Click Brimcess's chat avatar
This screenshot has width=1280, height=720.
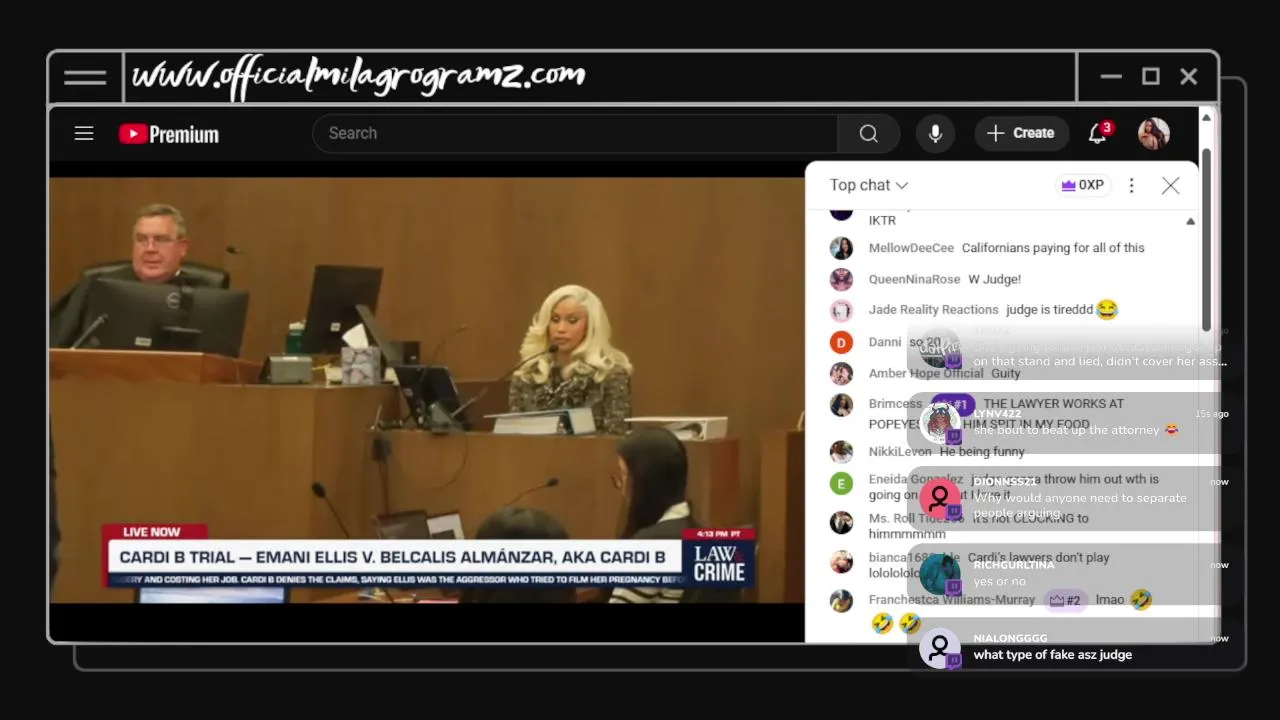point(841,404)
